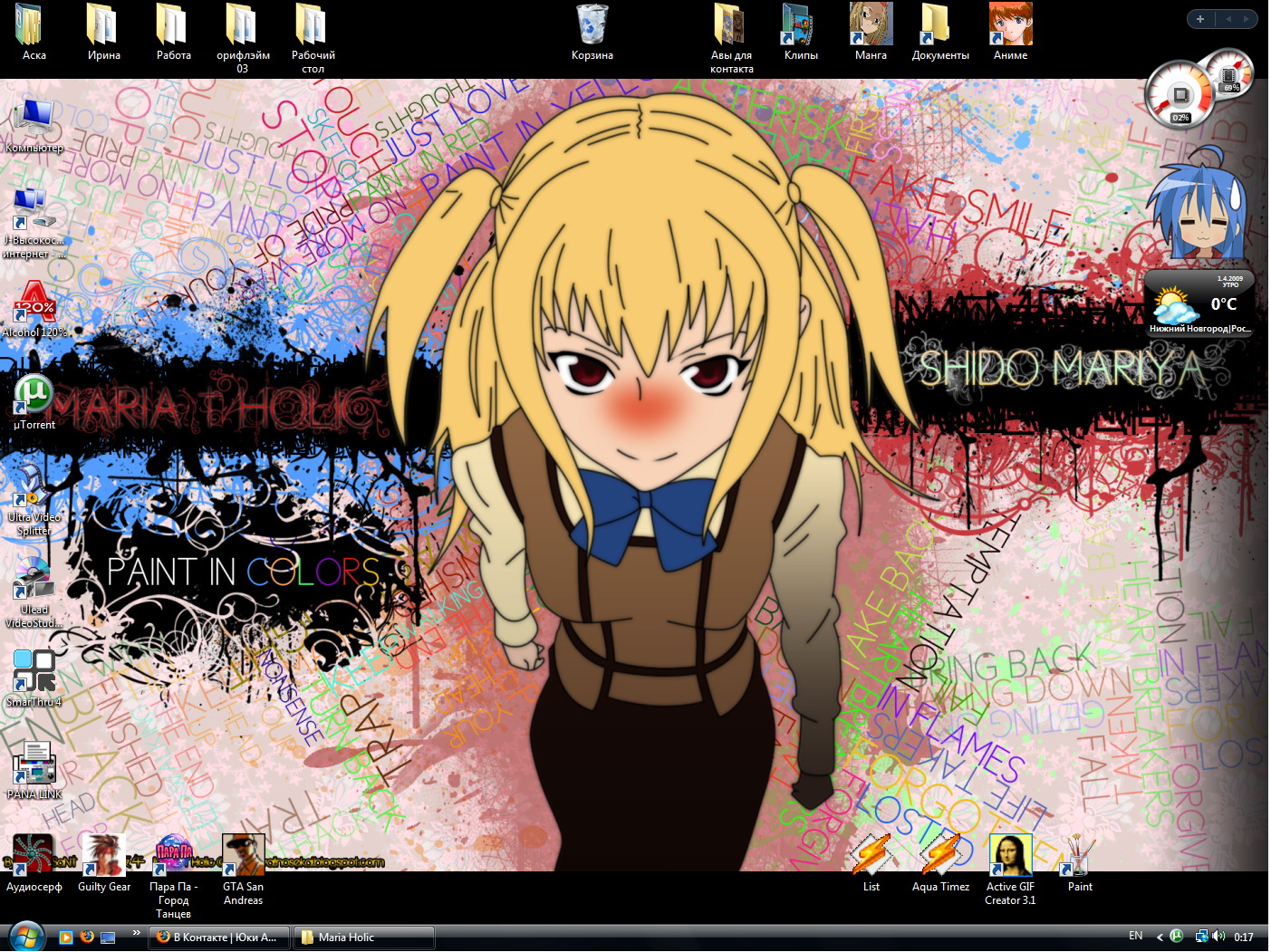Launch the SmarThru 4 shortcut
The height and width of the screenshot is (952, 1271).
coord(34,679)
